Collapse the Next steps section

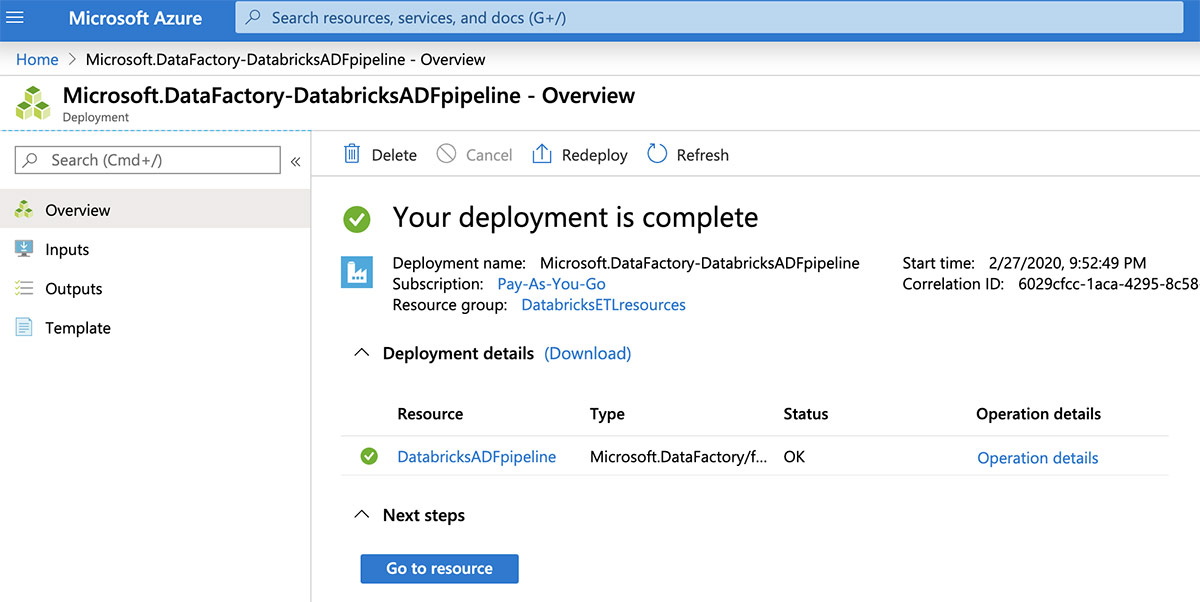(362, 515)
